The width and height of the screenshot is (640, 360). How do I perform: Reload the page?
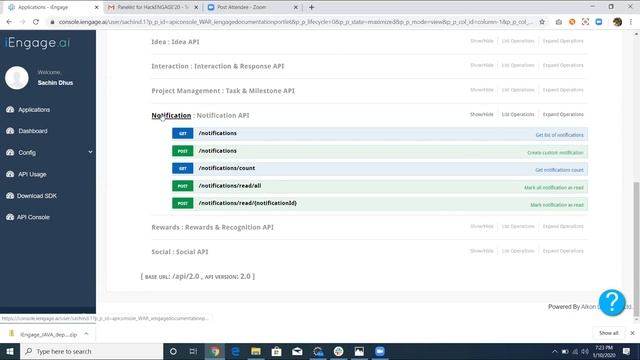pos(36,22)
